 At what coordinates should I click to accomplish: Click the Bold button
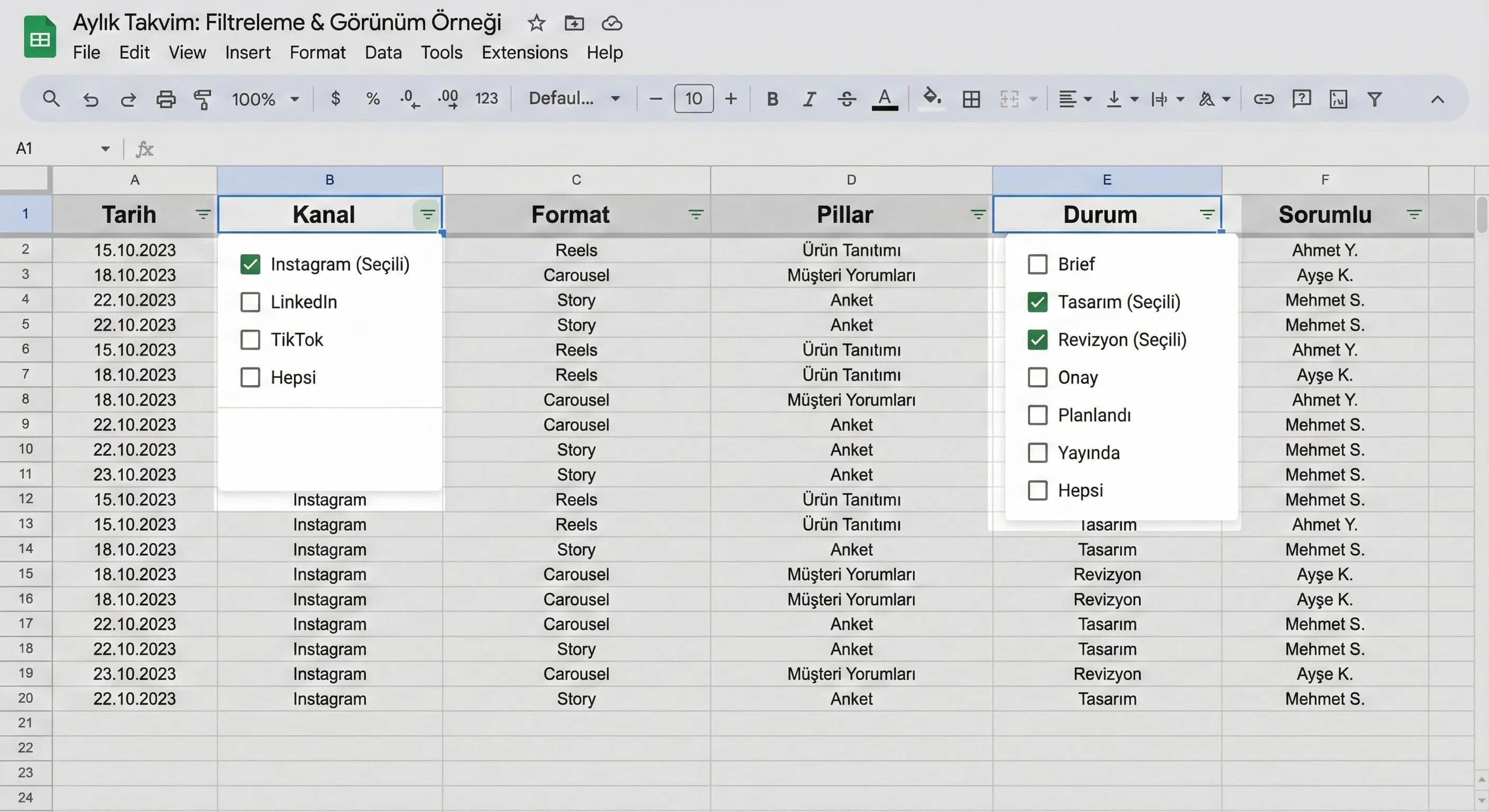coord(772,99)
